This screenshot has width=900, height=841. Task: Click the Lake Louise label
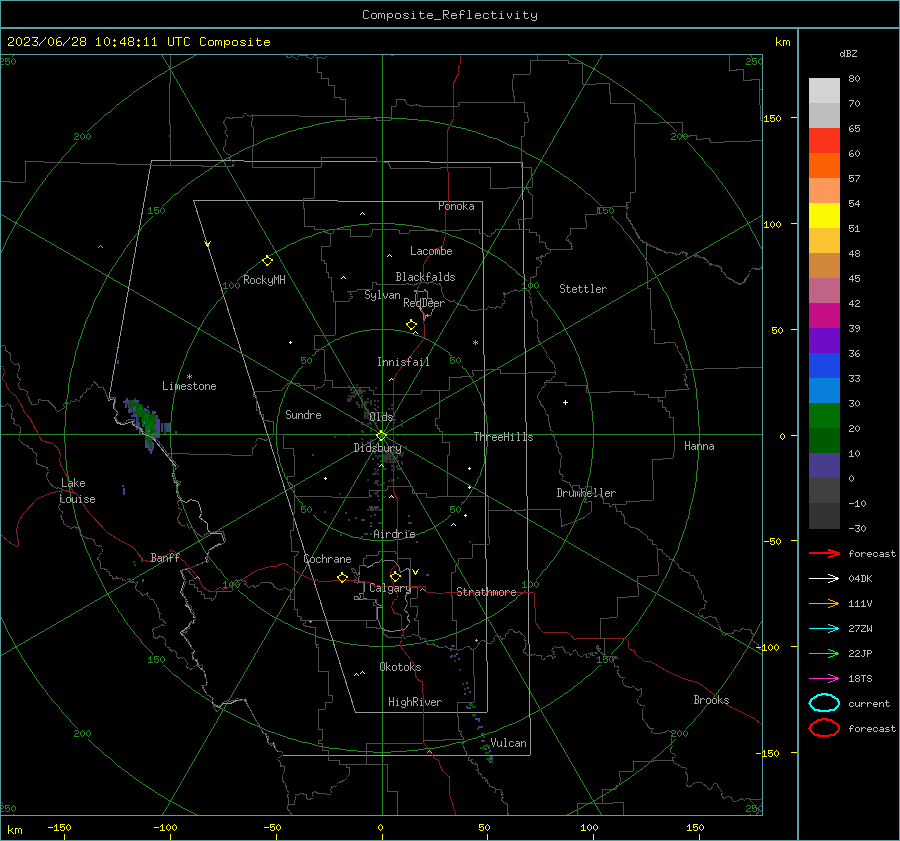pos(77,491)
